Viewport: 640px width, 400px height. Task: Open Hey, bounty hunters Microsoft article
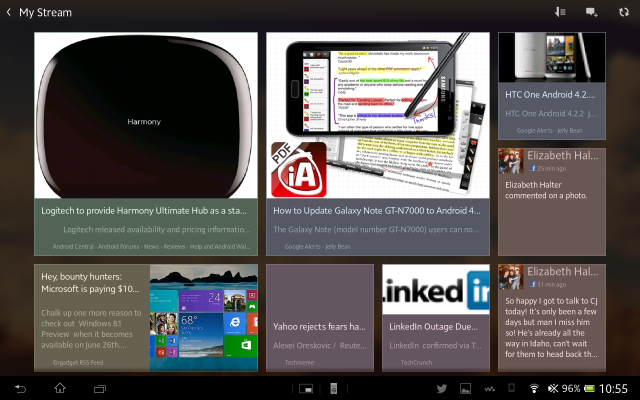point(90,283)
